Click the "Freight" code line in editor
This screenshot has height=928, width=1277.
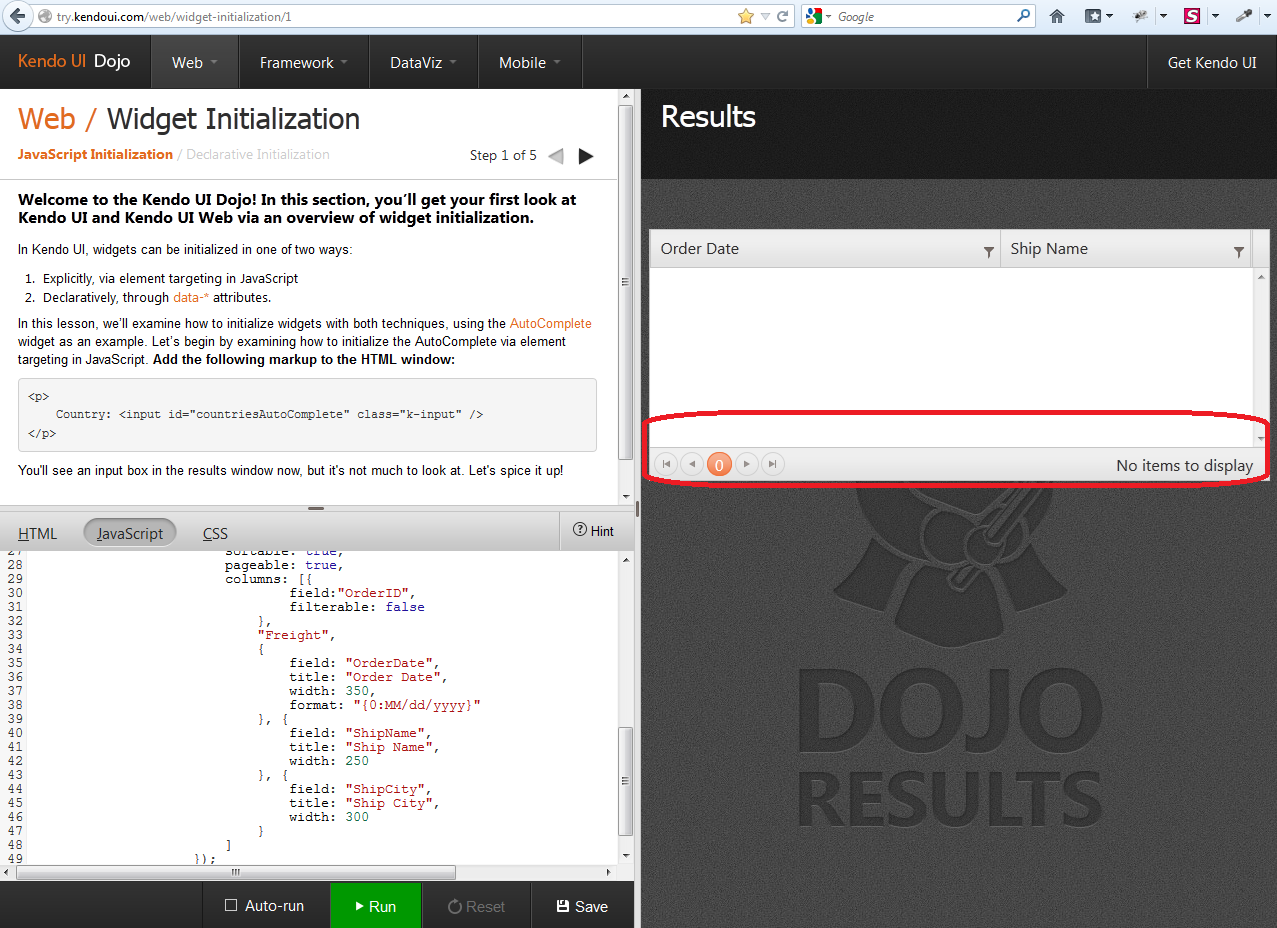point(295,635)
